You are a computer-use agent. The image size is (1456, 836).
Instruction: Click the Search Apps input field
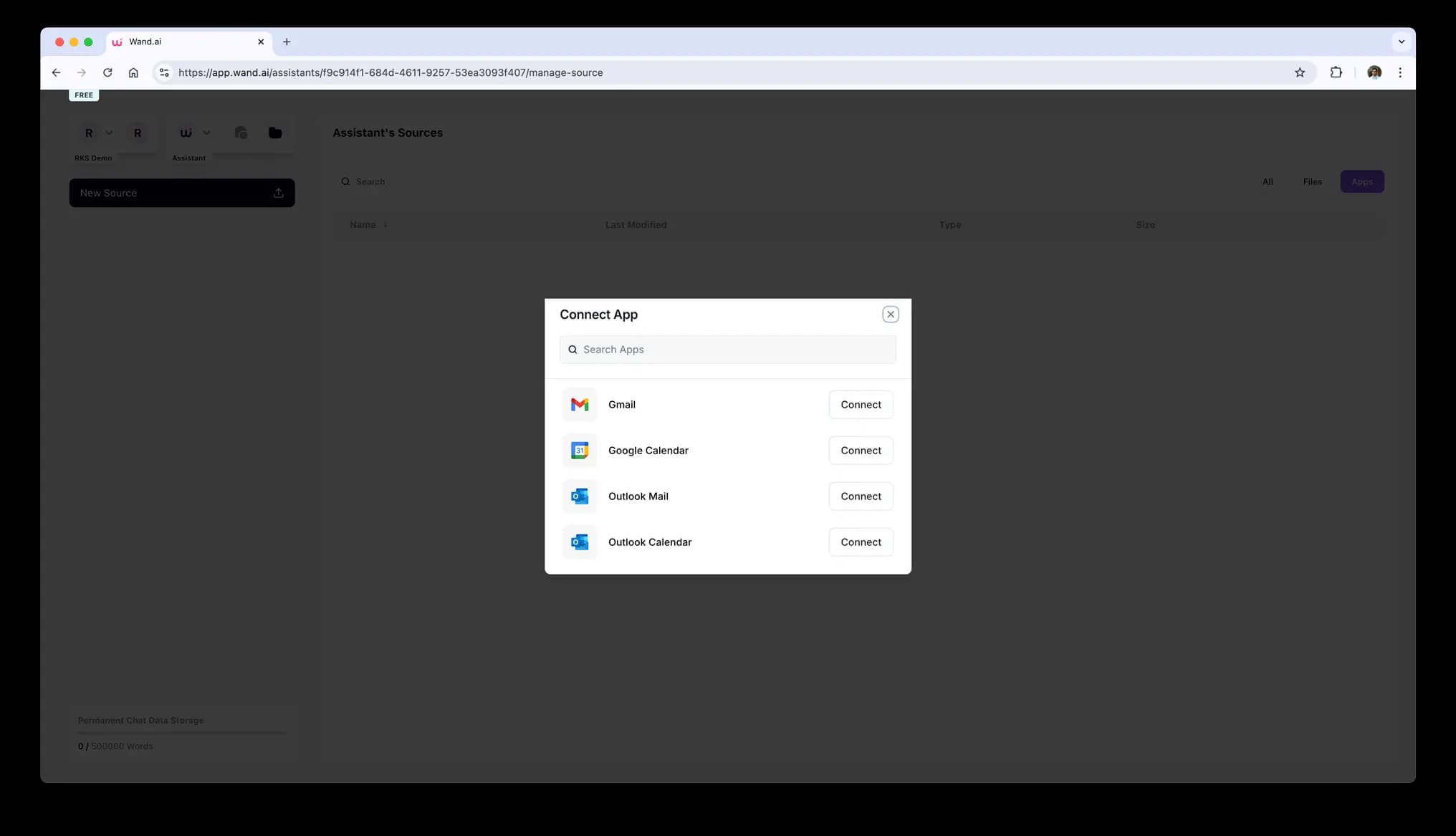click(727, 350)
